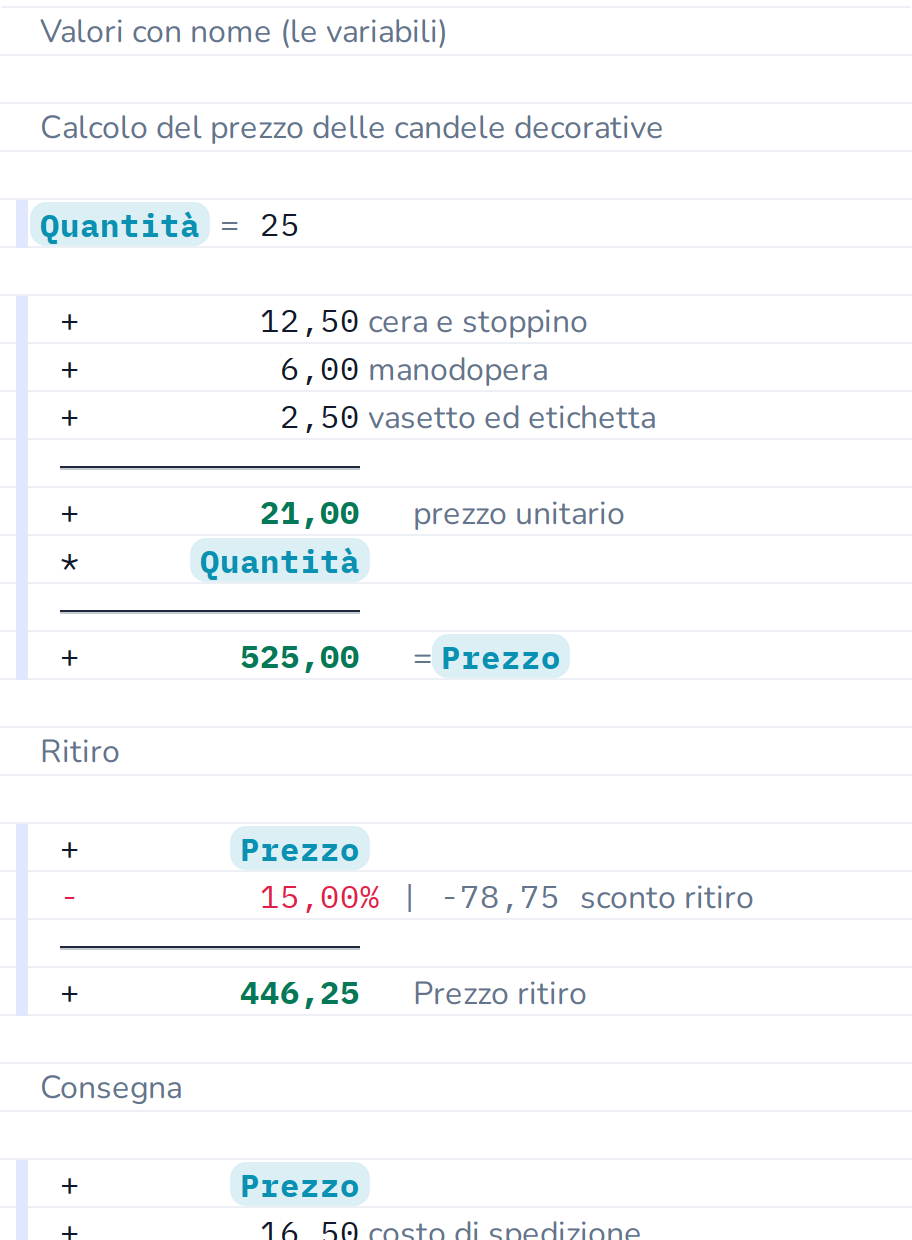912x1240 pixels.
Task: Select the red minus operator of sconto row
Action: (69, 898)
